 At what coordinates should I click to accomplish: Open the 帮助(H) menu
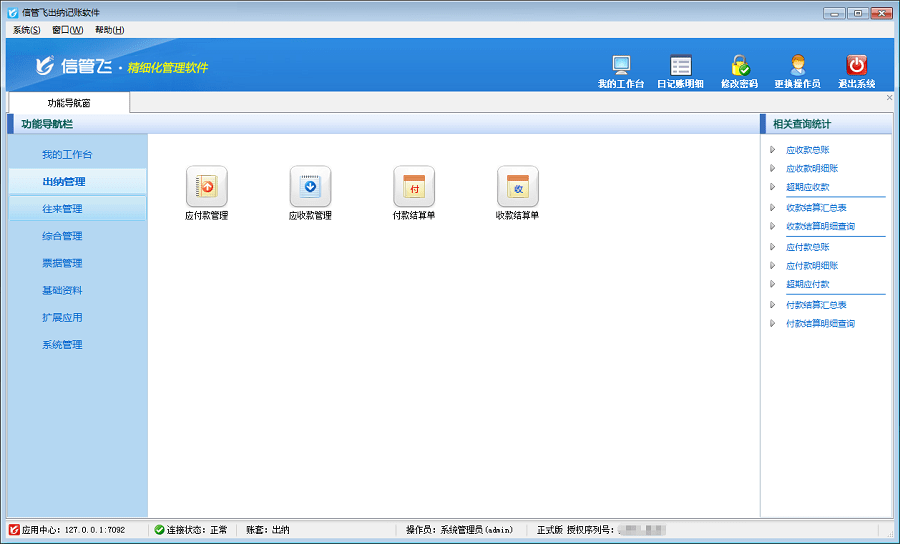click(x=110, y=30)
